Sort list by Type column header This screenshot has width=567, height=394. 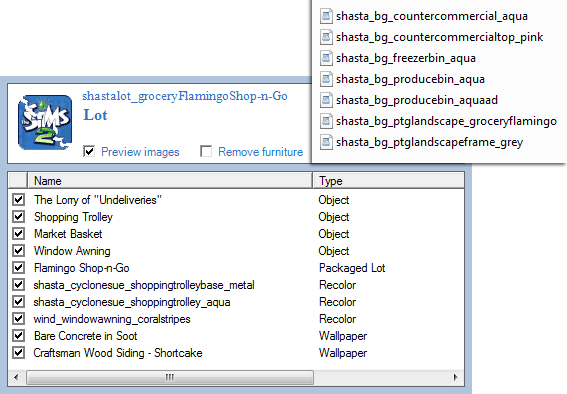(389, 180)
